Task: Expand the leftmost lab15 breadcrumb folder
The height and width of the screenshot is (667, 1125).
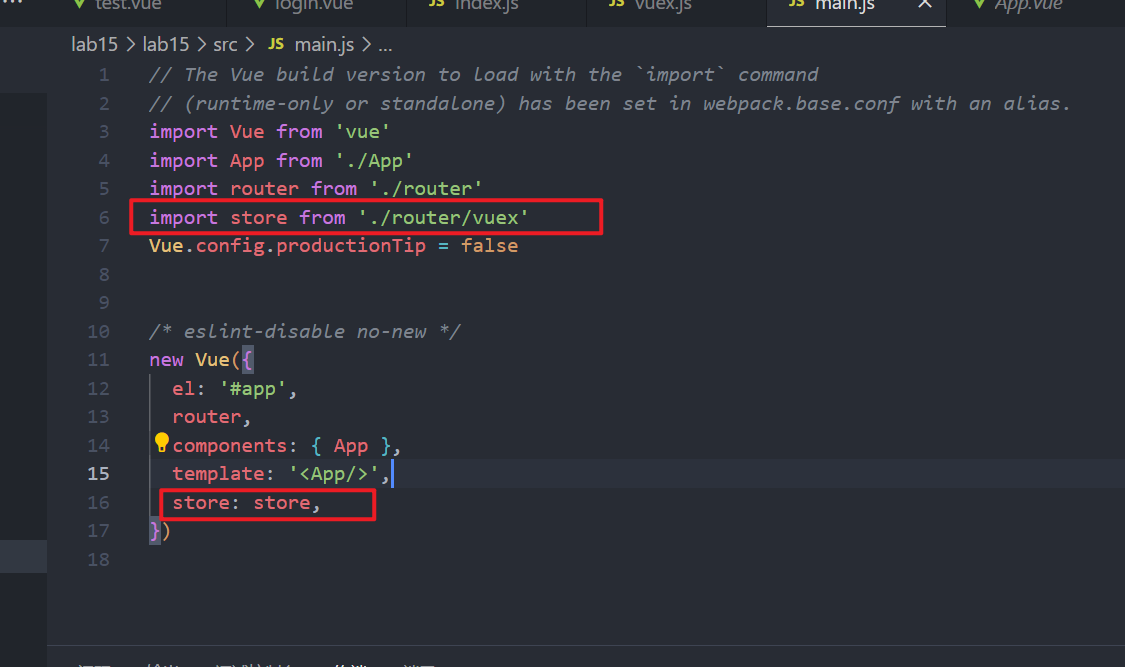Action: point(95,45)
